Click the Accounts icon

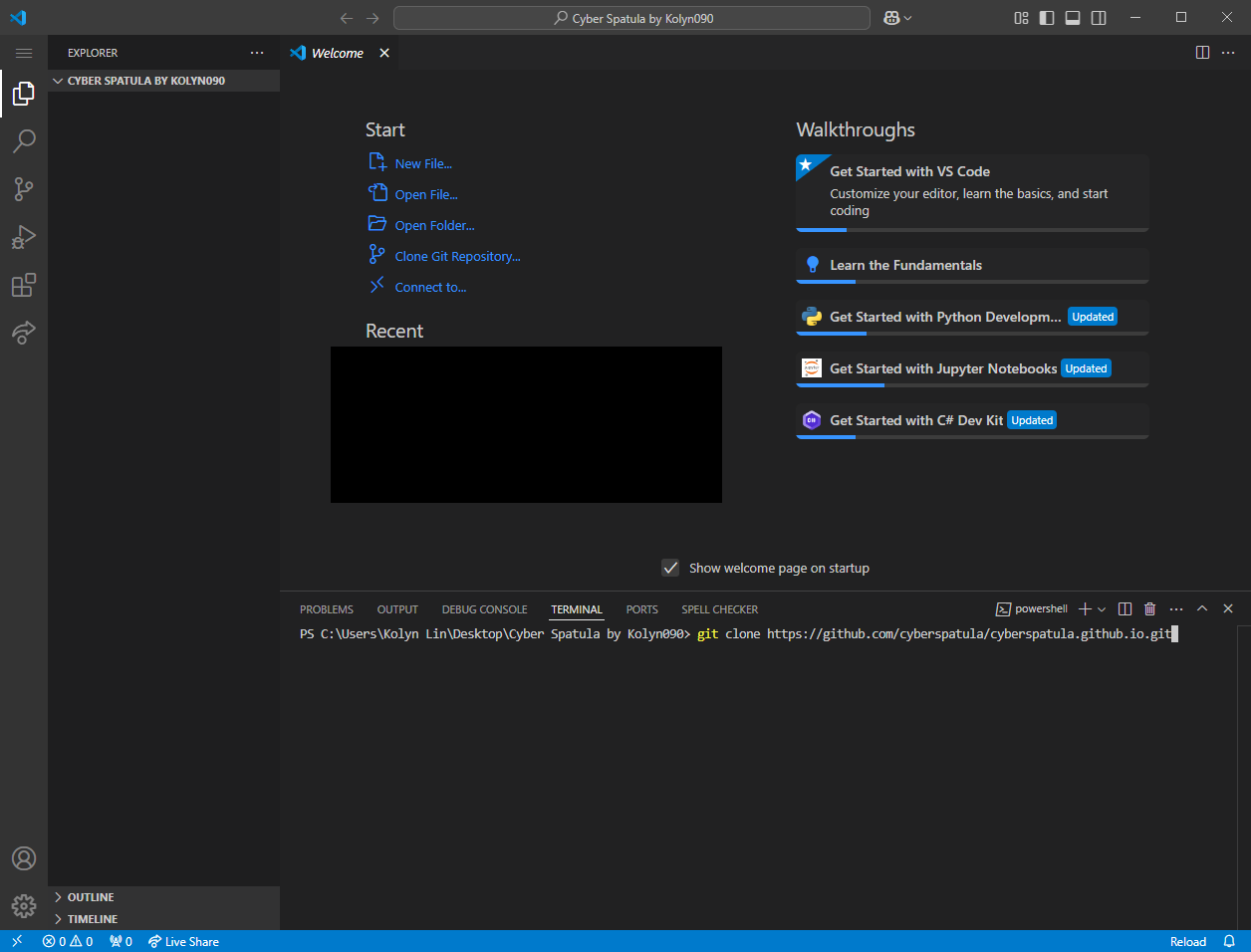pos(24,858)
